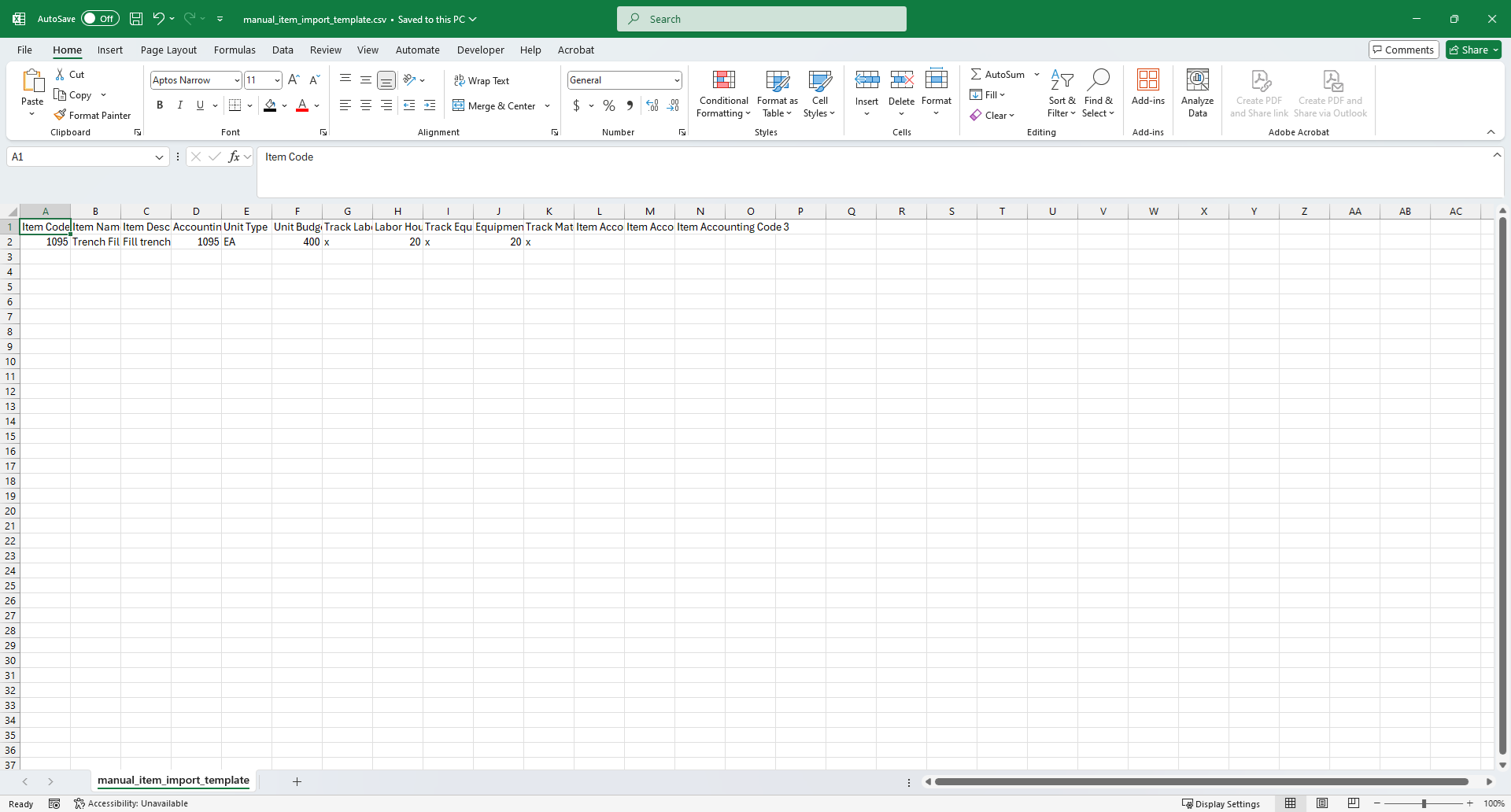Viewport: 1511px width, 812px height.
Task: Open Find & Select menu
Action: (x=1099, y=94)
